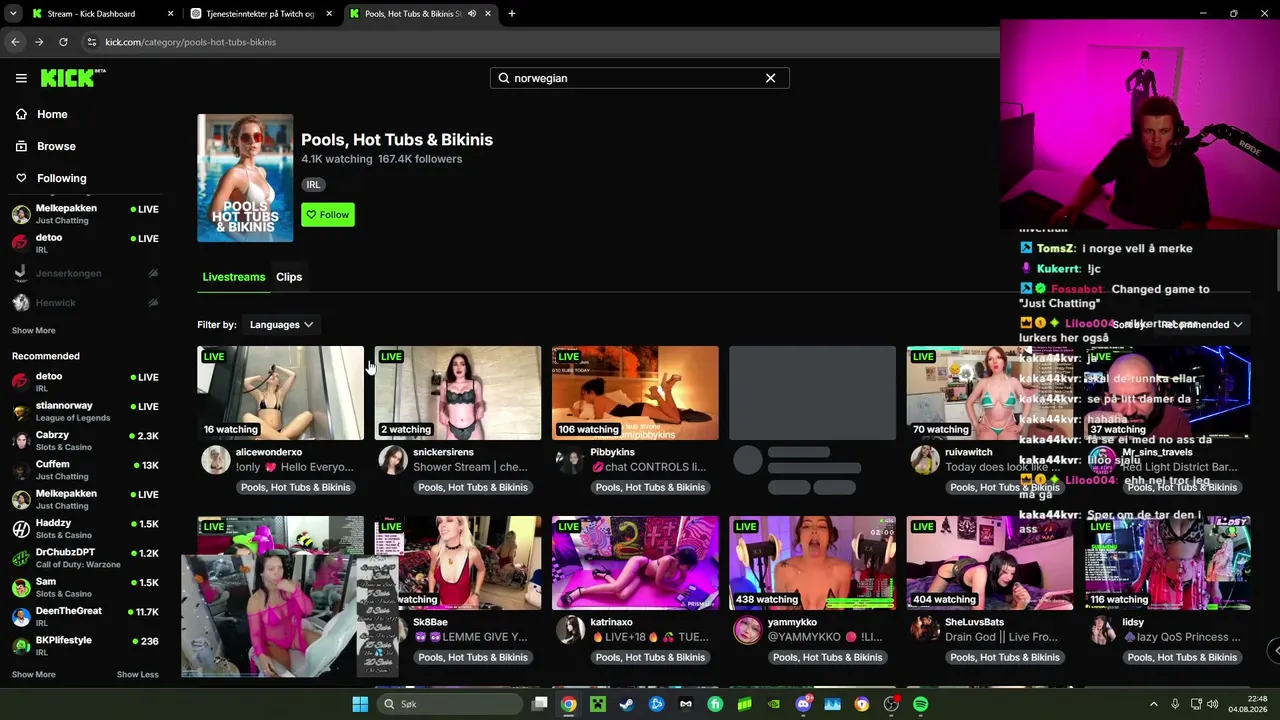Open the browser tab search dropdown

(x=13, y=14)
